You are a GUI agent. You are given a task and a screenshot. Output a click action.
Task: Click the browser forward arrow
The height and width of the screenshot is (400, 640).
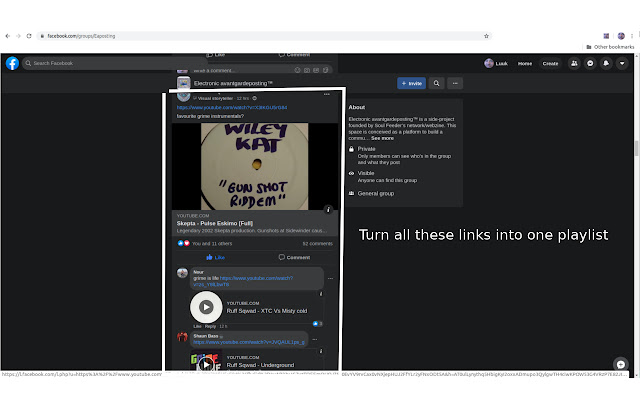point(18,36)
